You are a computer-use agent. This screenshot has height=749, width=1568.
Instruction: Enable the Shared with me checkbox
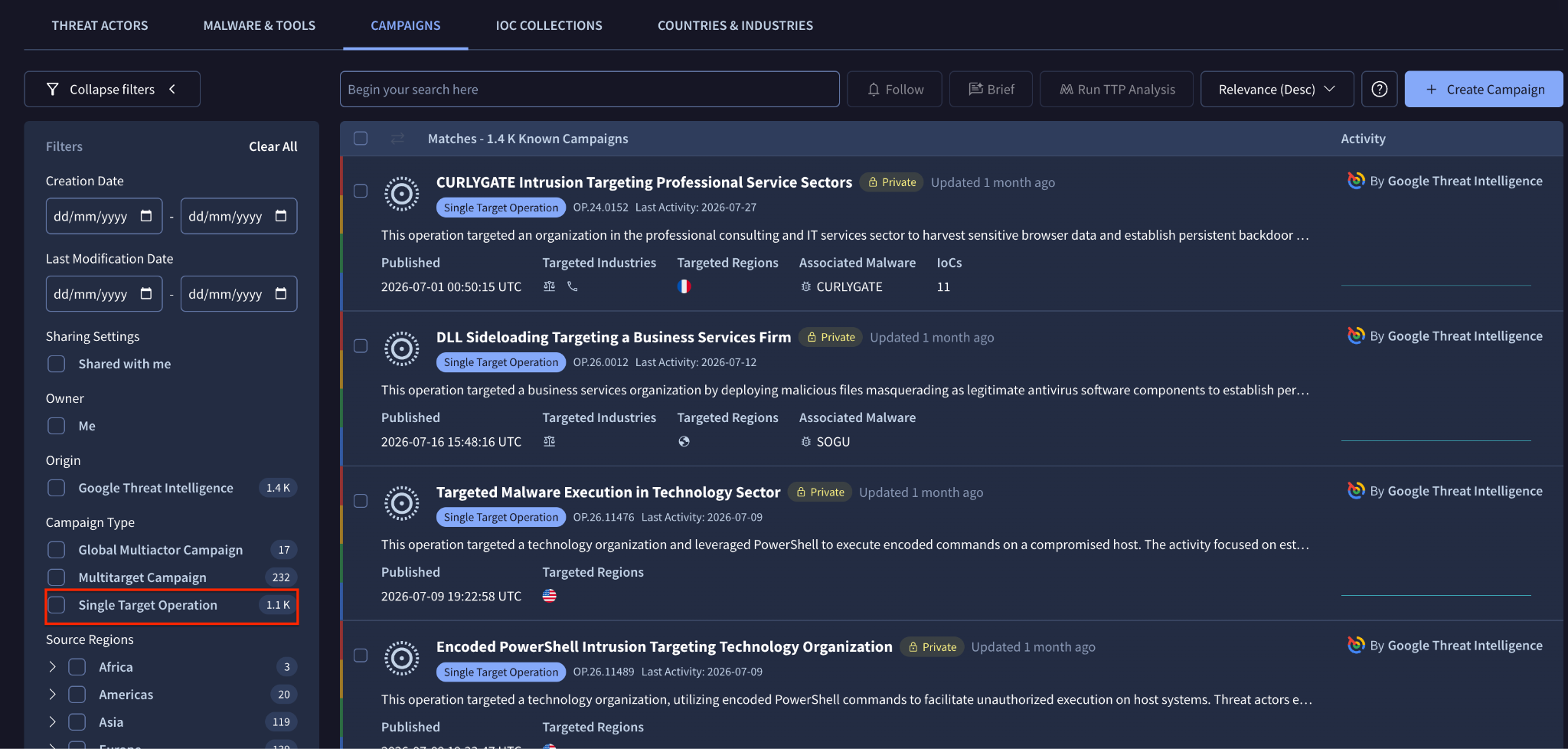click(57, 364)
